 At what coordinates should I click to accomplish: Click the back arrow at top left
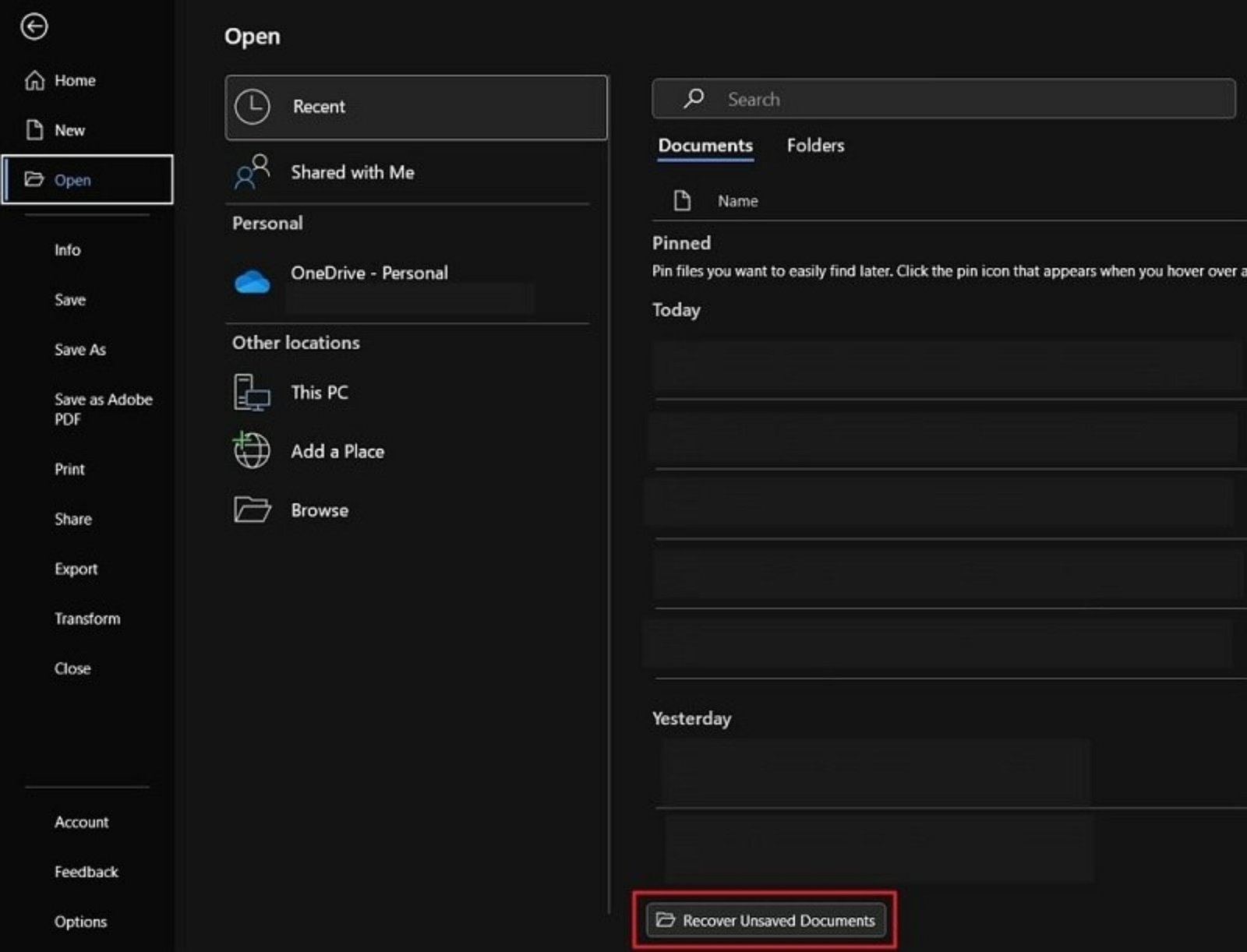34,26
